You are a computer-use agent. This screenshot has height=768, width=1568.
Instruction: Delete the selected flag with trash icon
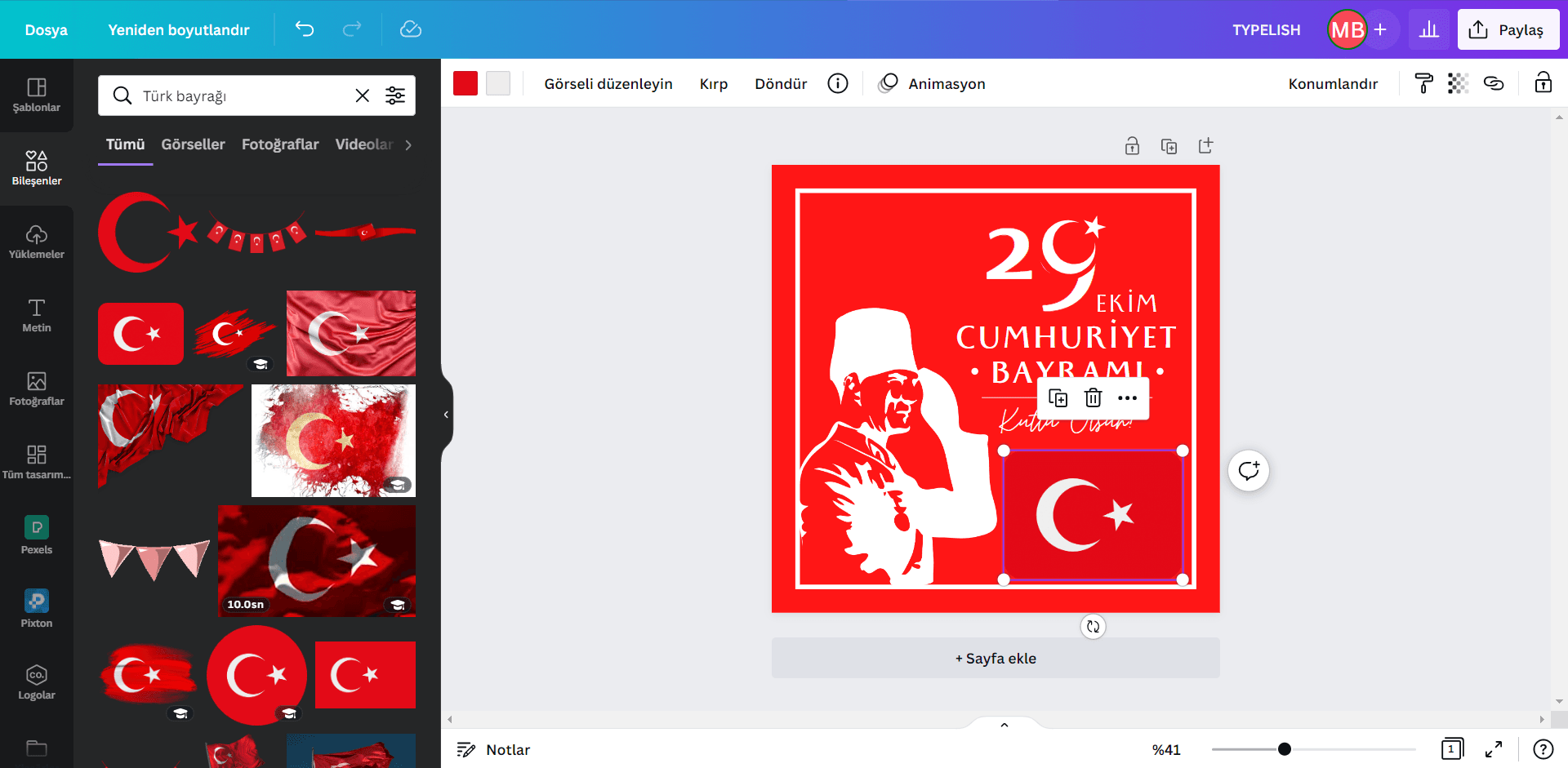[1093, 398]
